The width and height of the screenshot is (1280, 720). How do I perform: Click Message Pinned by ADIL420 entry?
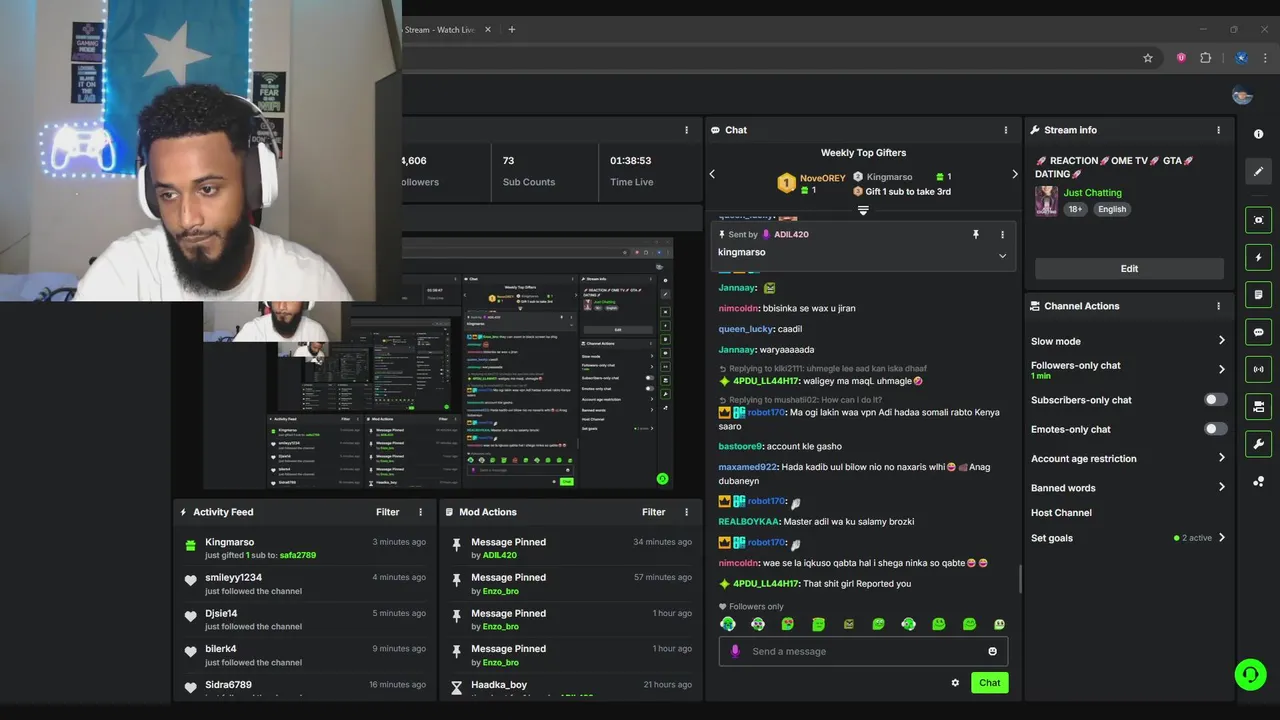[570, 548]
